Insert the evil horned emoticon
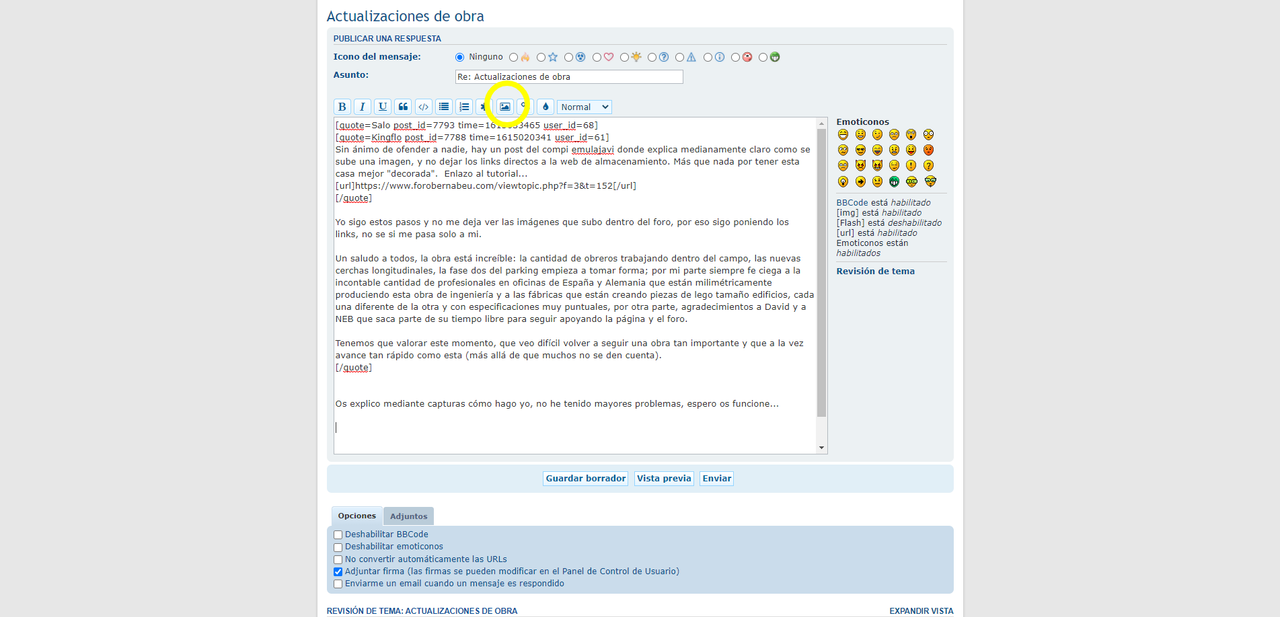 coord(861,165)
